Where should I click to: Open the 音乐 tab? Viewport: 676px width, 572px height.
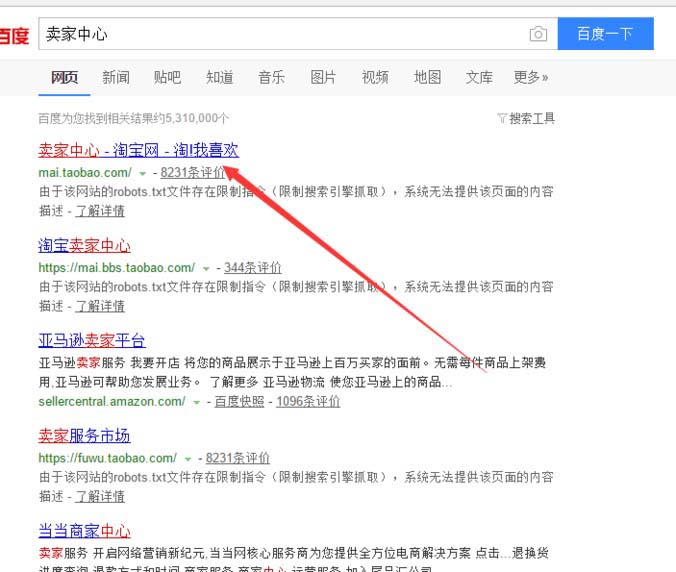click(x=271, y=78)
